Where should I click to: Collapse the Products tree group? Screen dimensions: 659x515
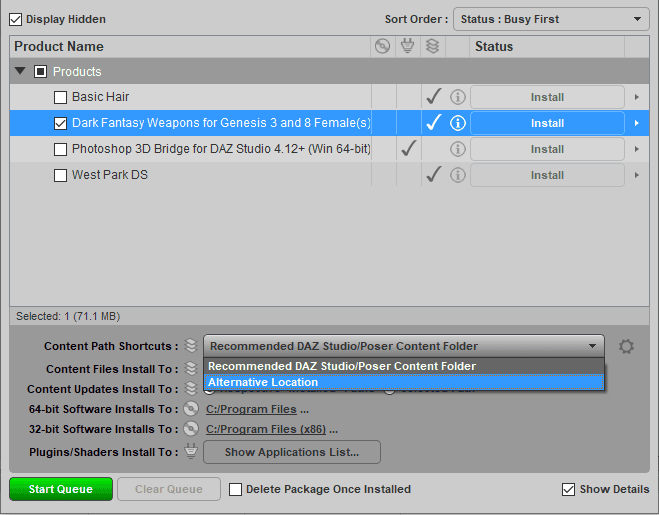point(20,71)
